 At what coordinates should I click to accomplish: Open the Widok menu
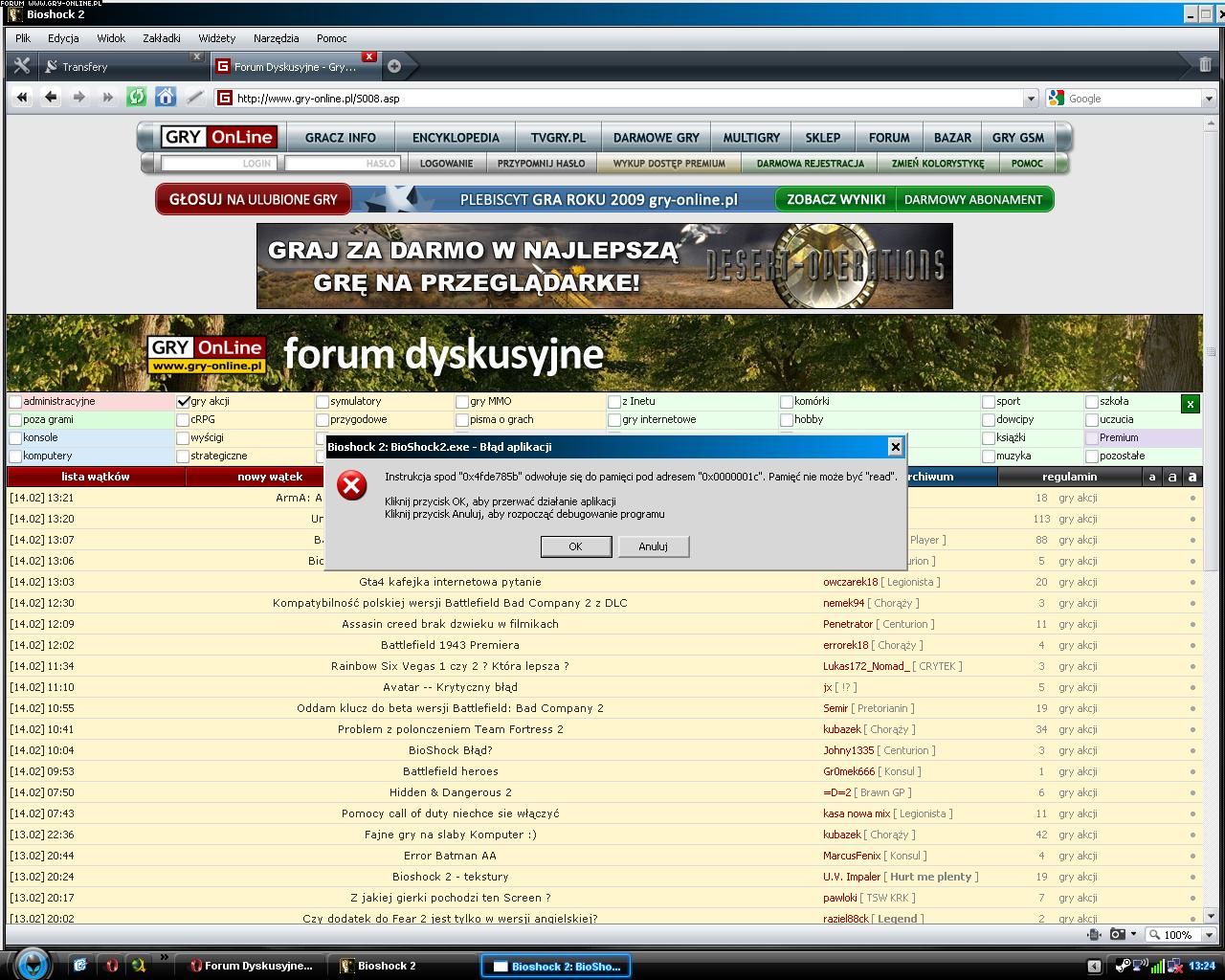[111, 38]
